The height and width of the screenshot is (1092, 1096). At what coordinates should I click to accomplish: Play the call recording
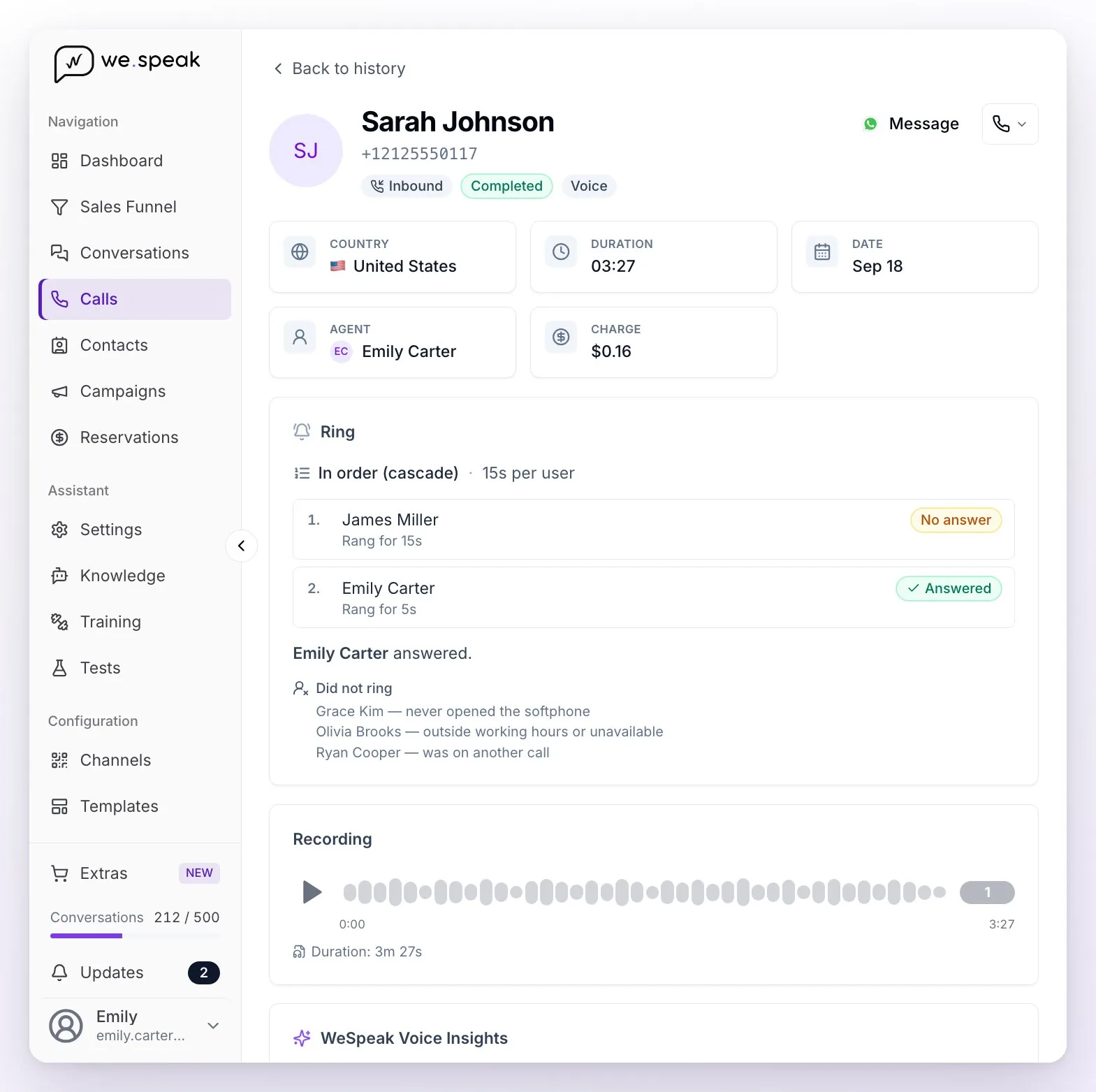pyautogui.click(x=312, y=892)
